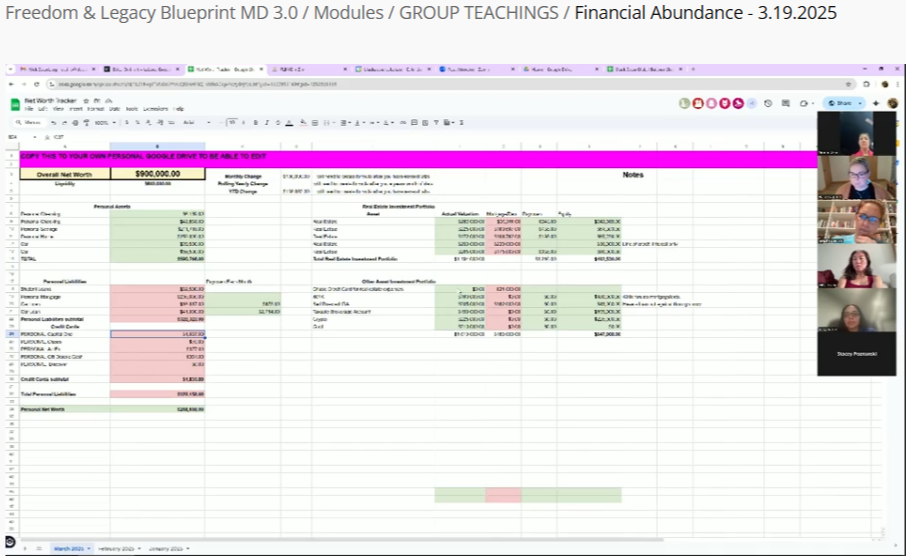Screen dimensions: 906x556
Task: Check the cloud save status icon
Action: coord(110,101)
